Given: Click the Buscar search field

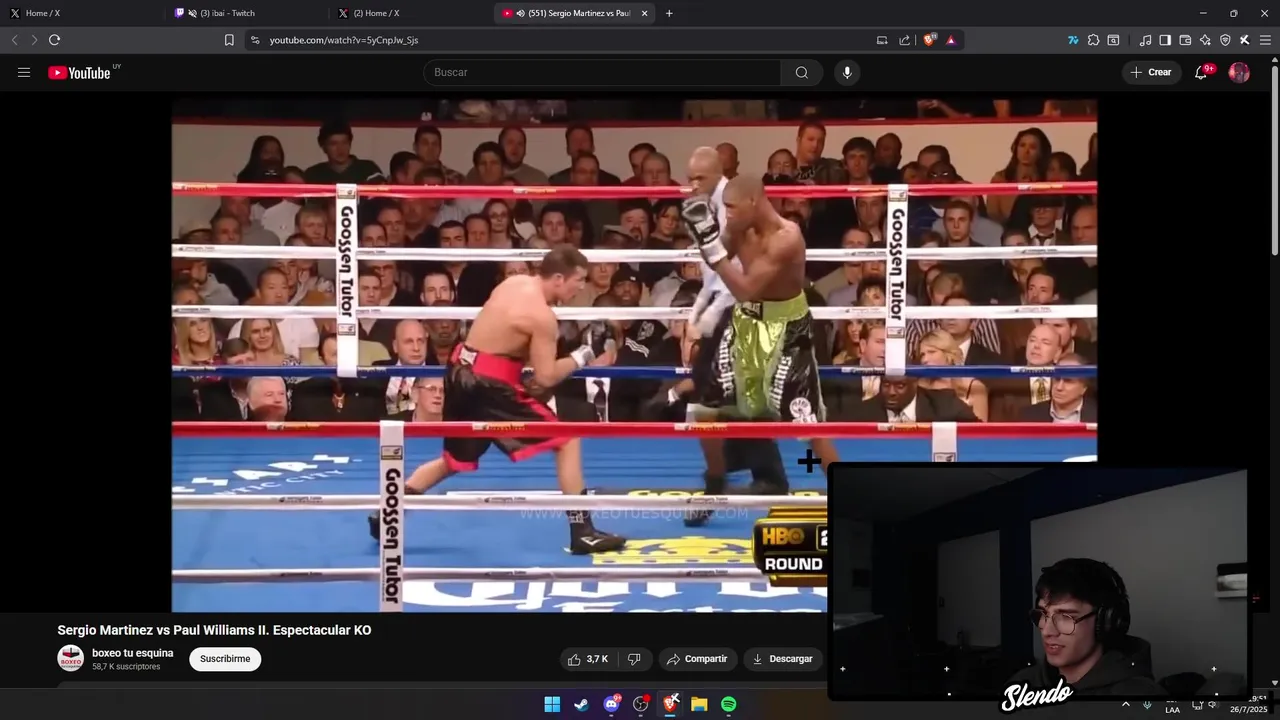Looking at the screenshot, I should click(x=602, y=72).
